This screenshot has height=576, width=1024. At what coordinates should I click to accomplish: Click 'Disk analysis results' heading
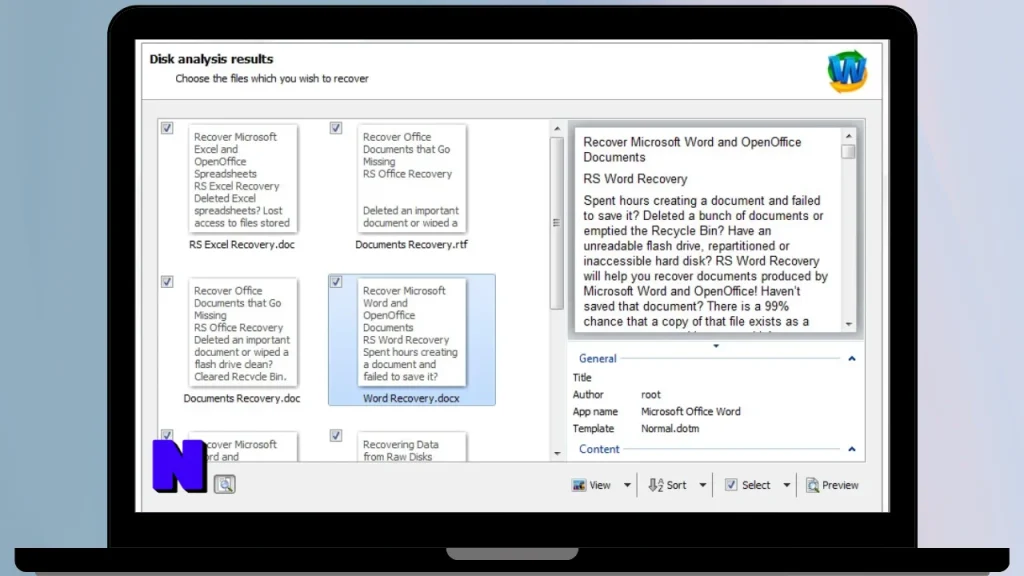point(211,59)
